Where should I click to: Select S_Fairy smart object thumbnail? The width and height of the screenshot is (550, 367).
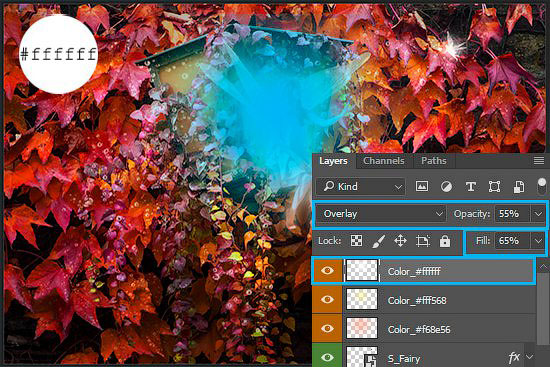[x=362, y=356]
